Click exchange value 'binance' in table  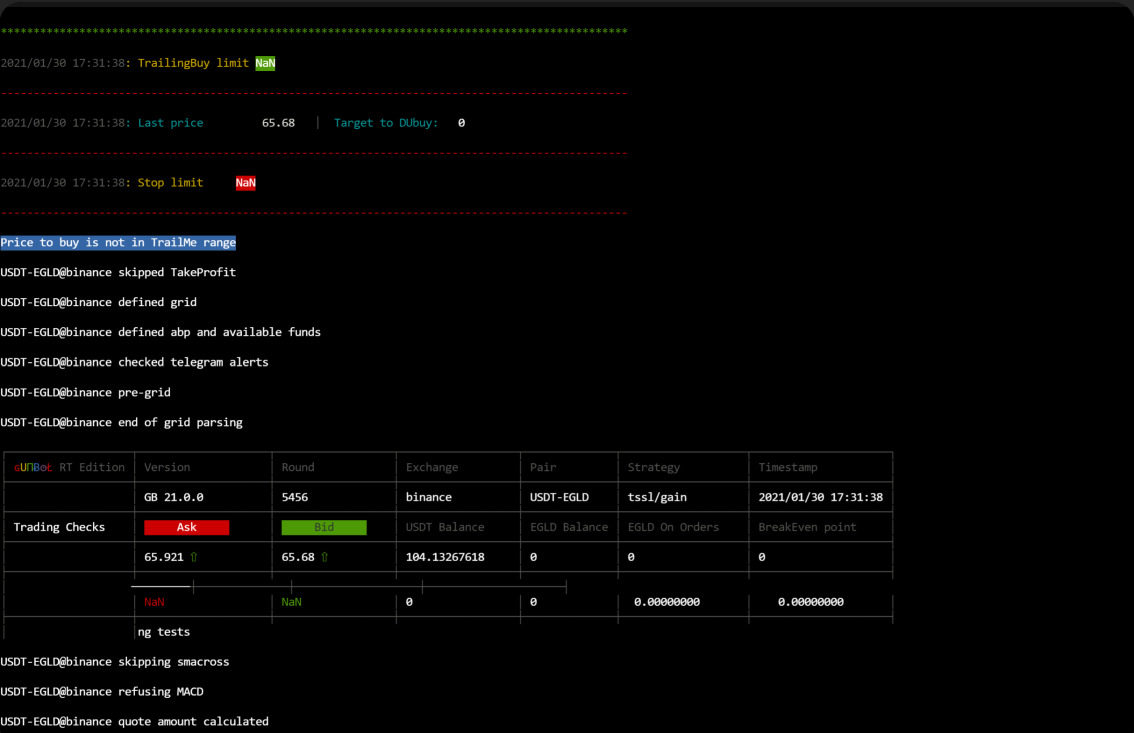click(x=429, y=497)
